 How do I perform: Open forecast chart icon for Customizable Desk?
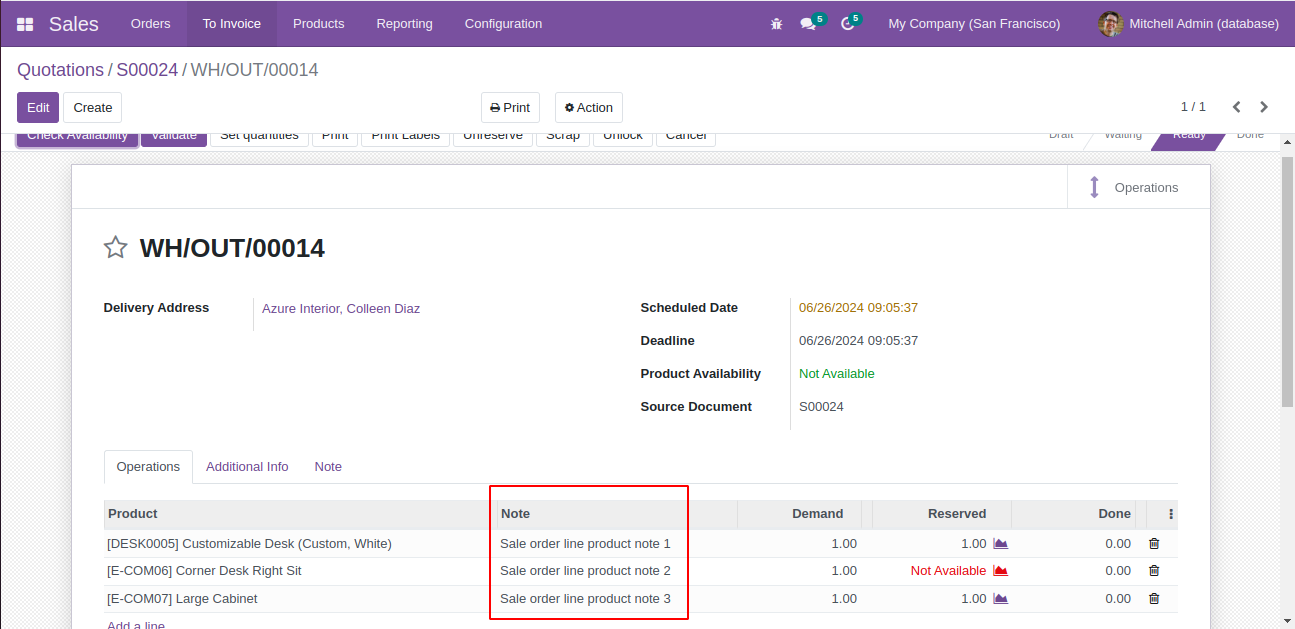(1000, 544)
